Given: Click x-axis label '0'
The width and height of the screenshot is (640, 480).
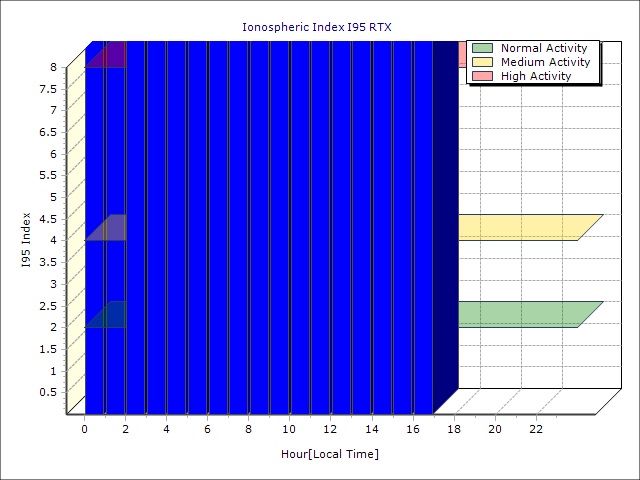Looking at the screenshot, I should (84, 429).
